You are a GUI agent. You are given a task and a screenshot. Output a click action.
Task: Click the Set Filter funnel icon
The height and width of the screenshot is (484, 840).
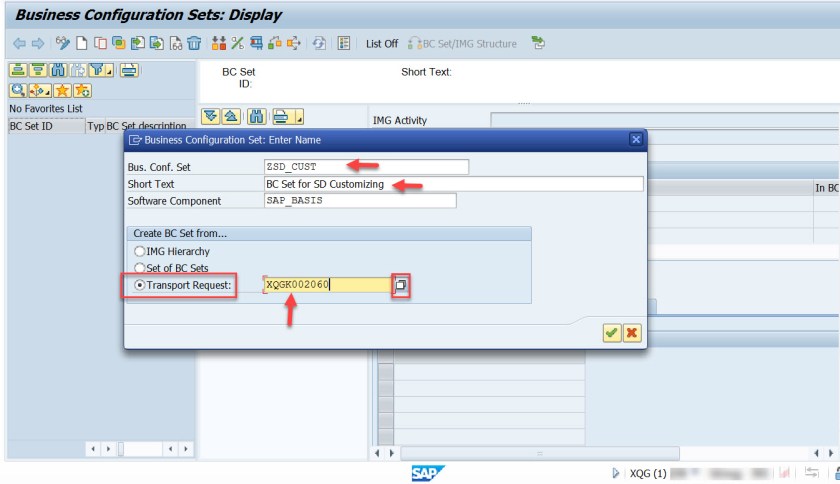click(97, 70)
